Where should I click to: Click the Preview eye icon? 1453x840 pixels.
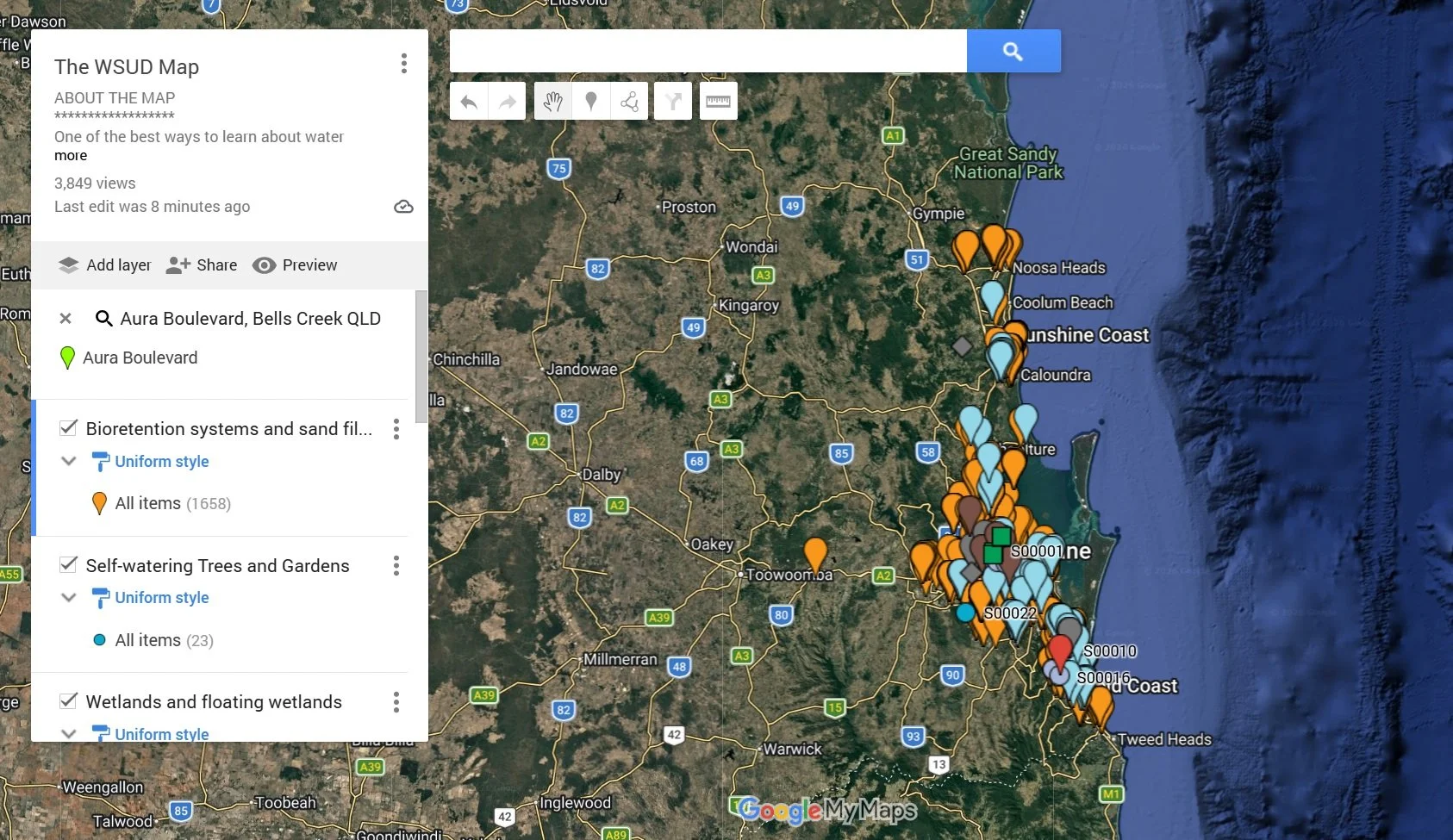264,265
